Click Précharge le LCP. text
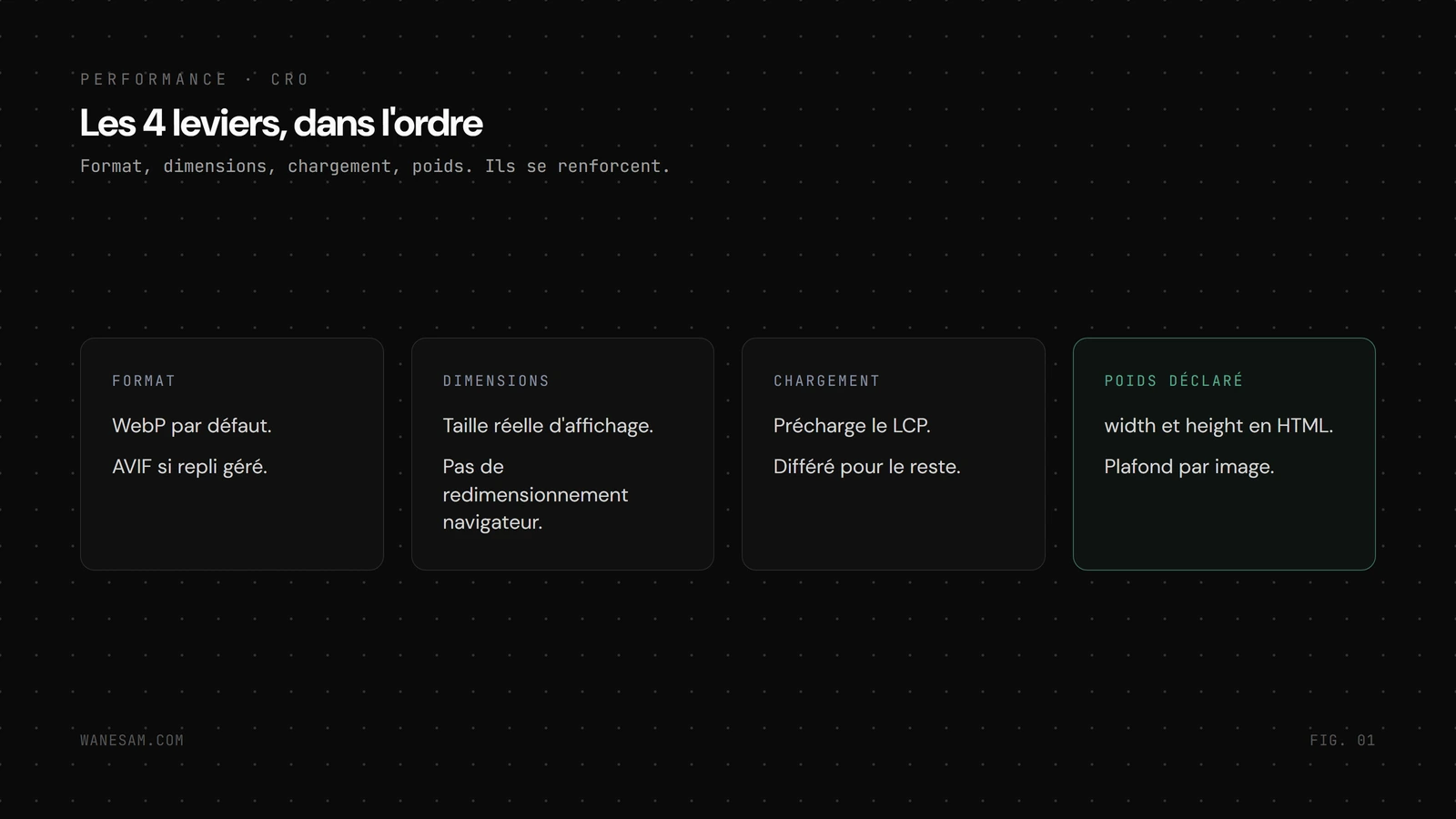1456x819 pixels. click(x=852, y=426)
